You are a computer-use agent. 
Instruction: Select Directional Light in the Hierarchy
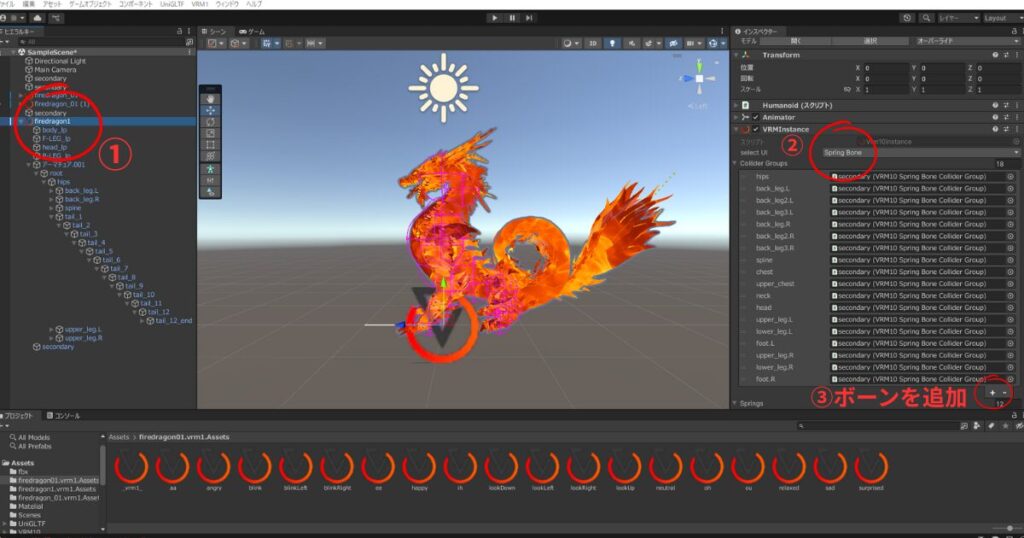59,61
